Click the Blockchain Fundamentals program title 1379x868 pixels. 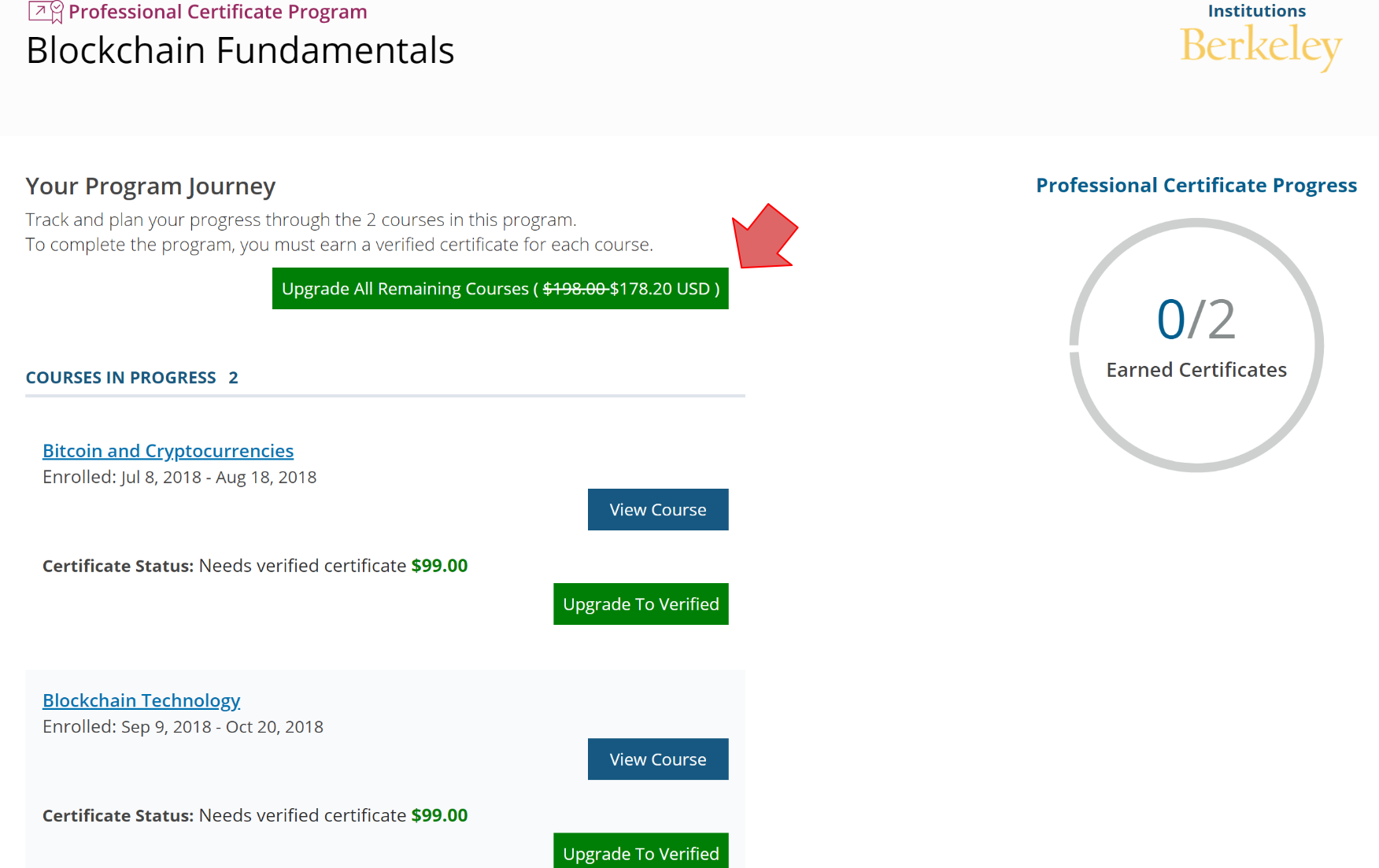(240, 51)
